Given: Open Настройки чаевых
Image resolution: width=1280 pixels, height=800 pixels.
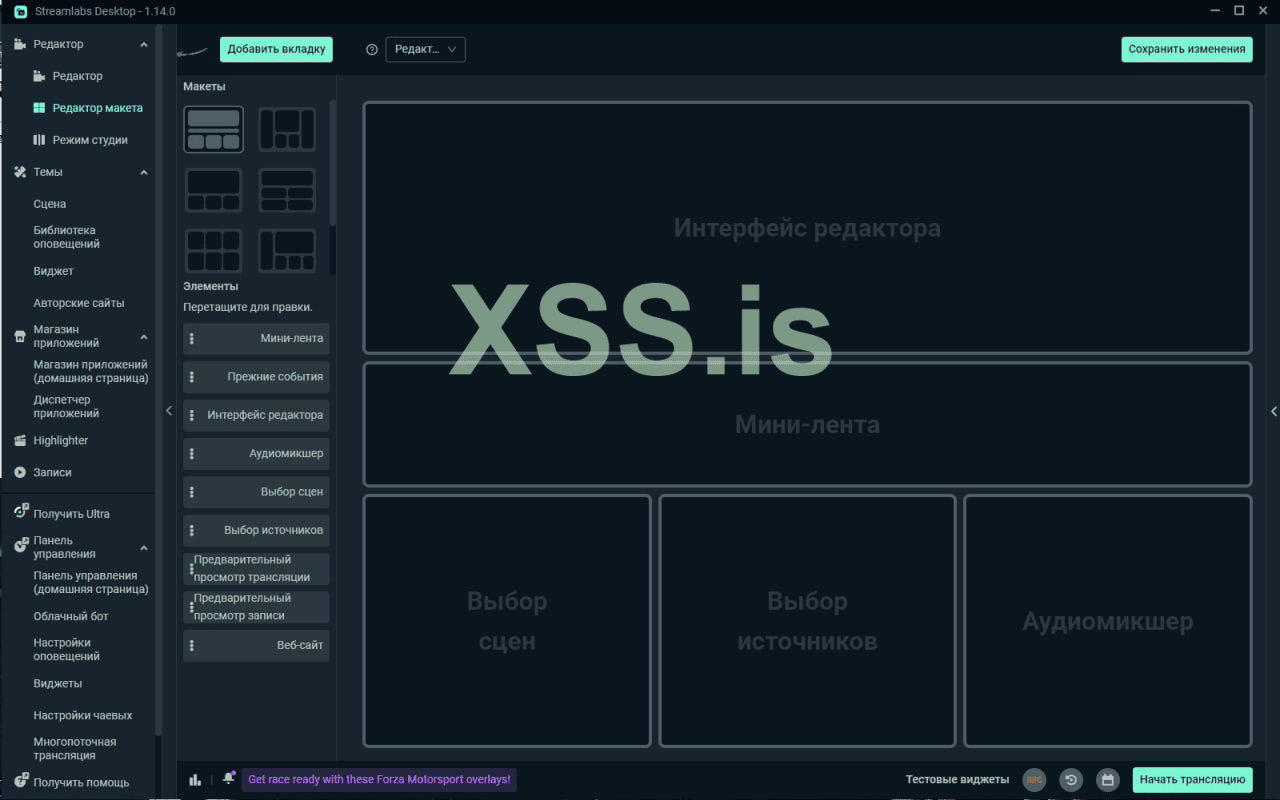Looking at the screenshot, I should (83, 715).
